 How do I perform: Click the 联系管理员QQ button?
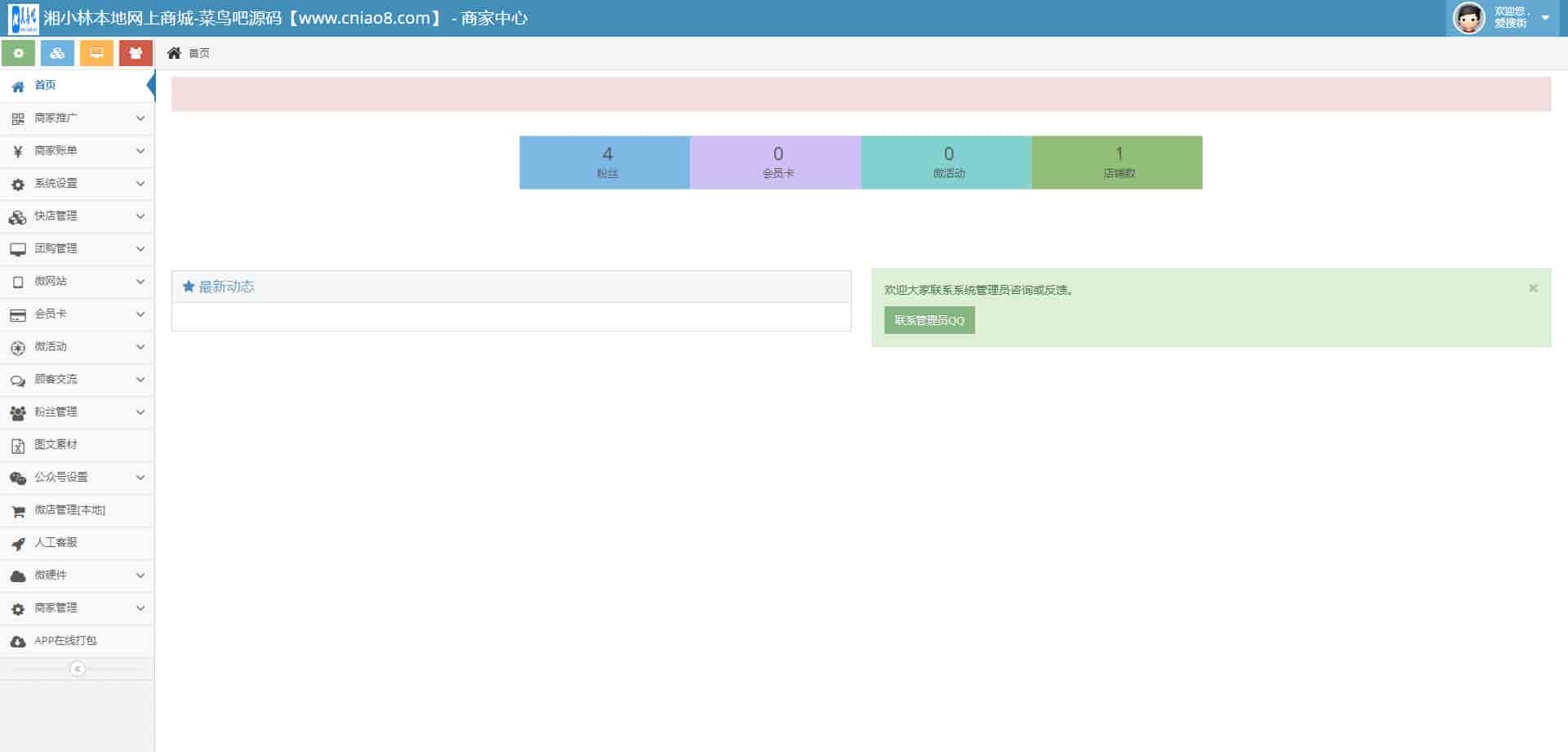click(929, 320)
